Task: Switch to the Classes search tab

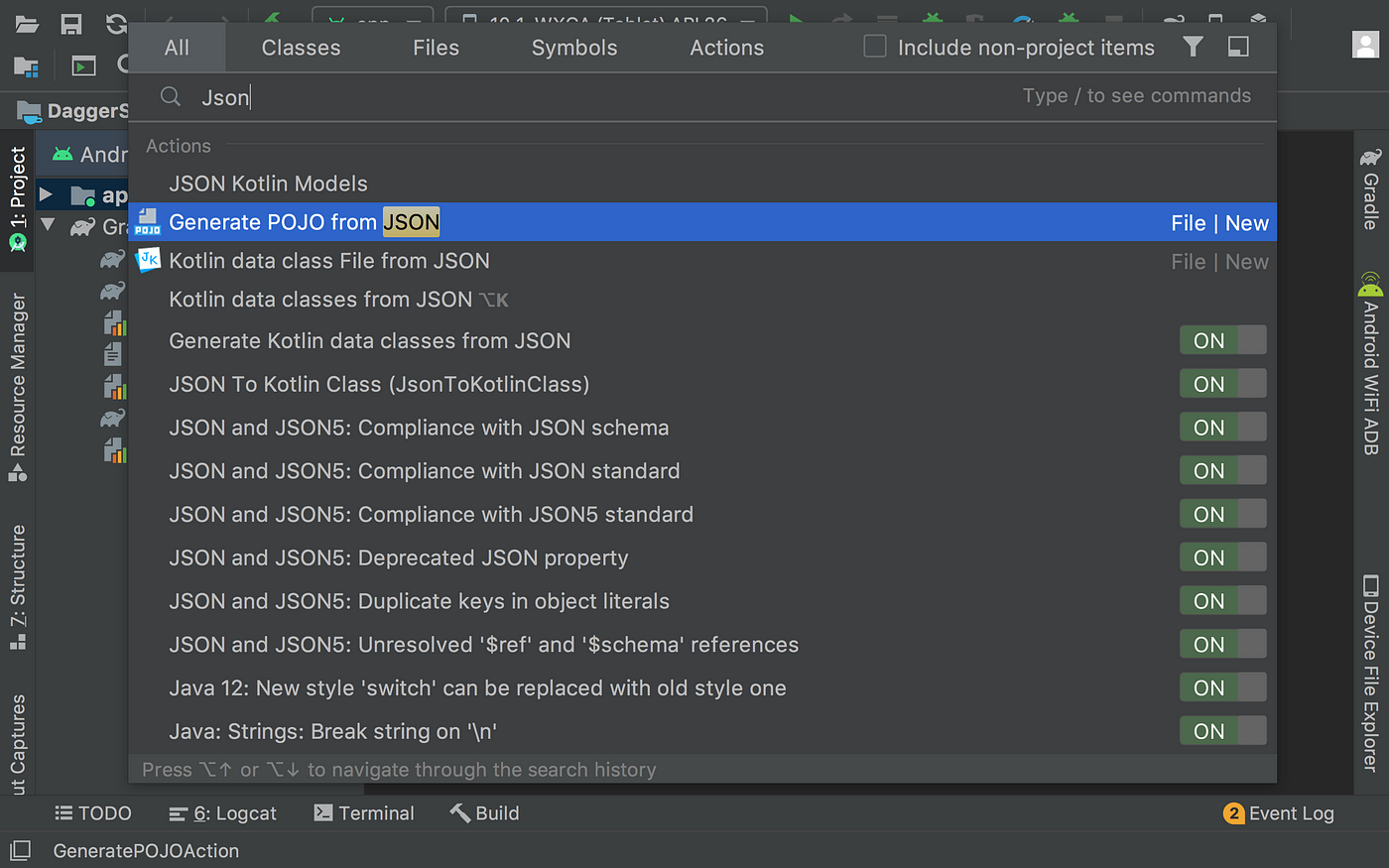Action: 301,48
